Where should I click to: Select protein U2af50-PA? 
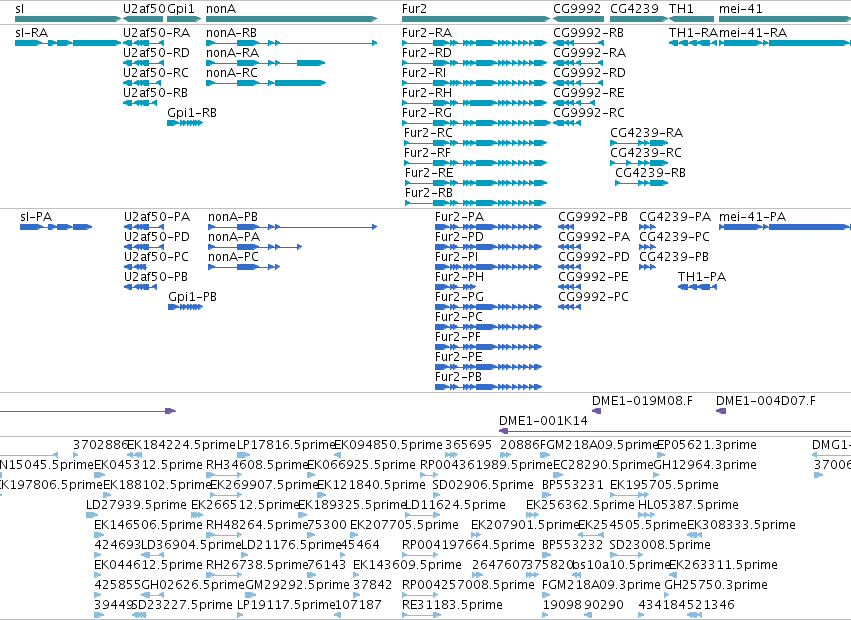[157, 217]
